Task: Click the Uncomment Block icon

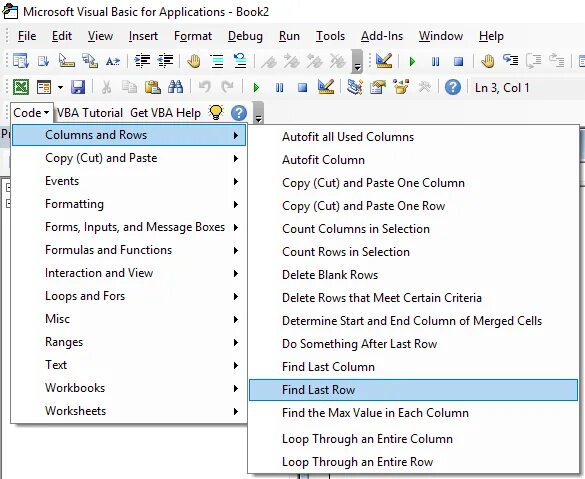Action: pos(240,61)
